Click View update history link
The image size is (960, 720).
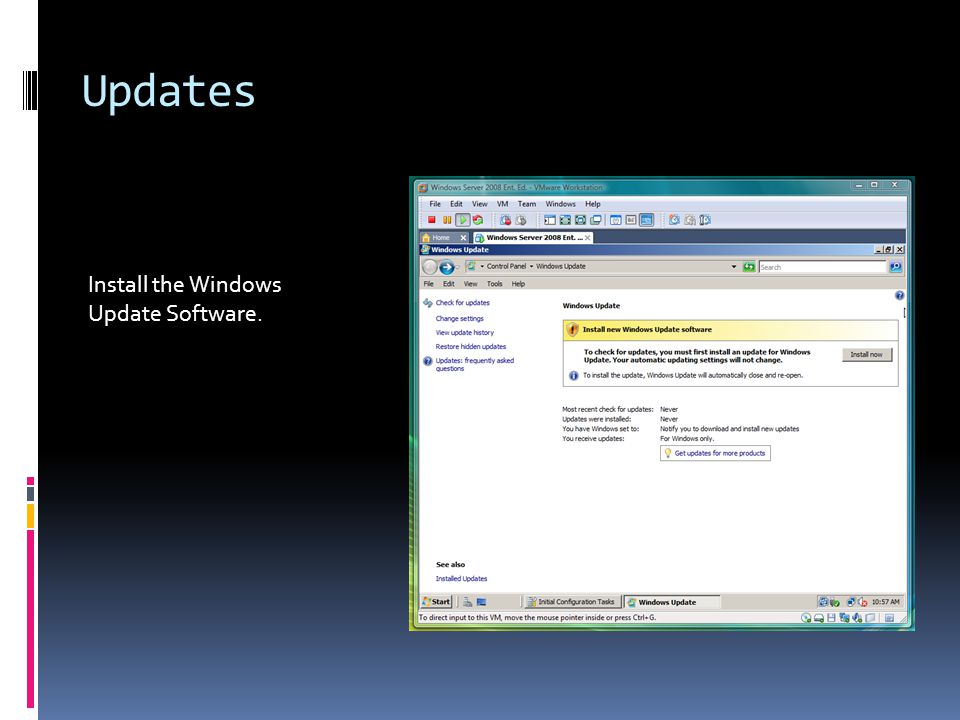click(464, 332)
